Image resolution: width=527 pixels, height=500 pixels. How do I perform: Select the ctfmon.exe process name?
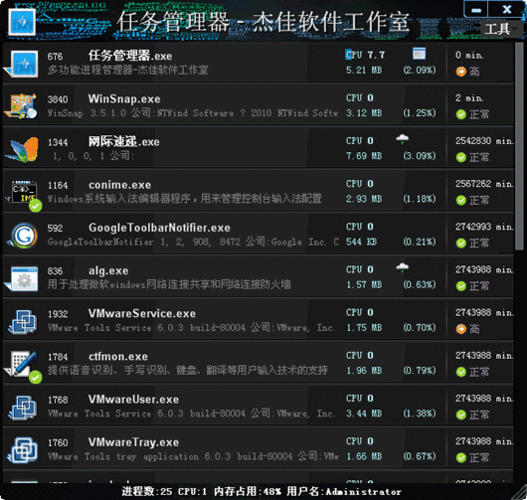coord(118,357)
